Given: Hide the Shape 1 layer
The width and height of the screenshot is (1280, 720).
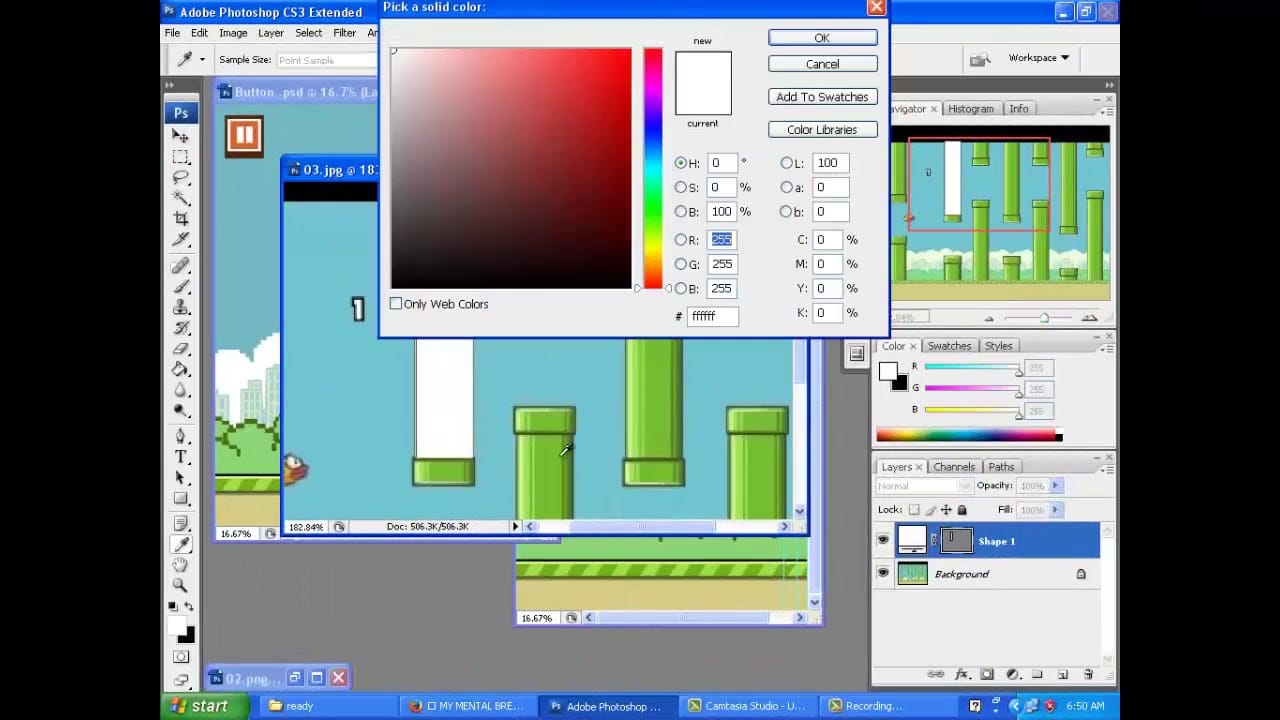Looking at the screenshot, I should (x=882, y=541).
